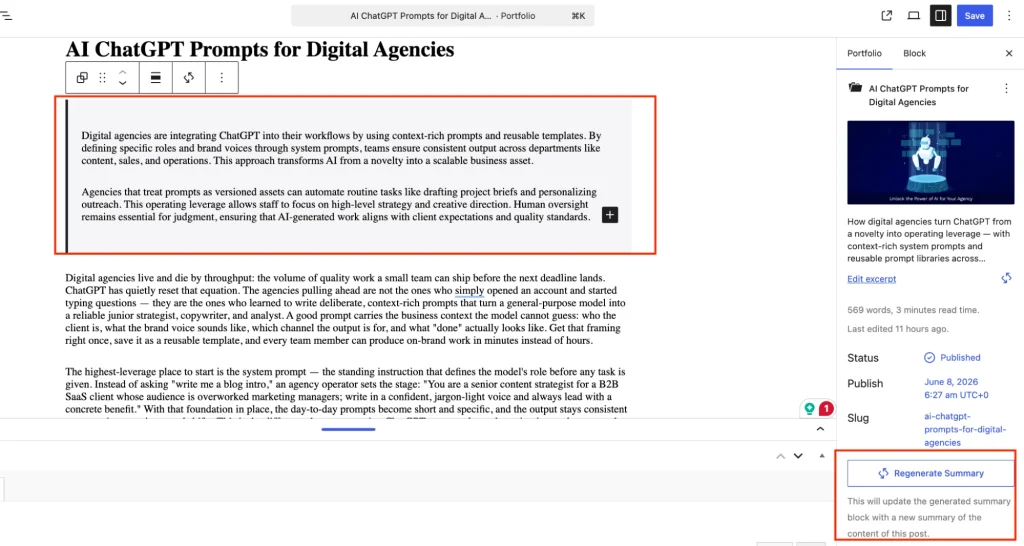The width and height of the screenshot is (1024, 546).
Task: Switch to the Block sidebar tab
Action: 914,54
